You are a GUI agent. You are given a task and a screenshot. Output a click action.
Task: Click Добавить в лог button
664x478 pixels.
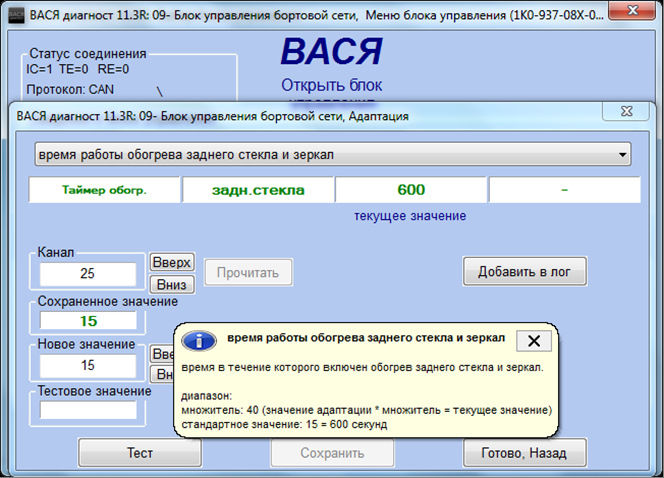tap(524, 271)
